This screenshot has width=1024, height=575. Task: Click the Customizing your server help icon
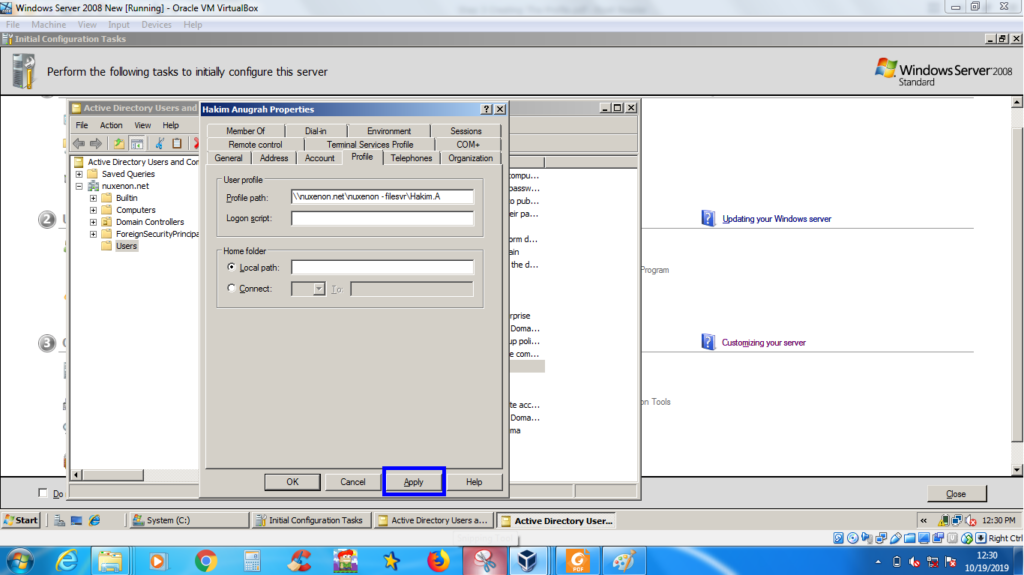[708, 342]
